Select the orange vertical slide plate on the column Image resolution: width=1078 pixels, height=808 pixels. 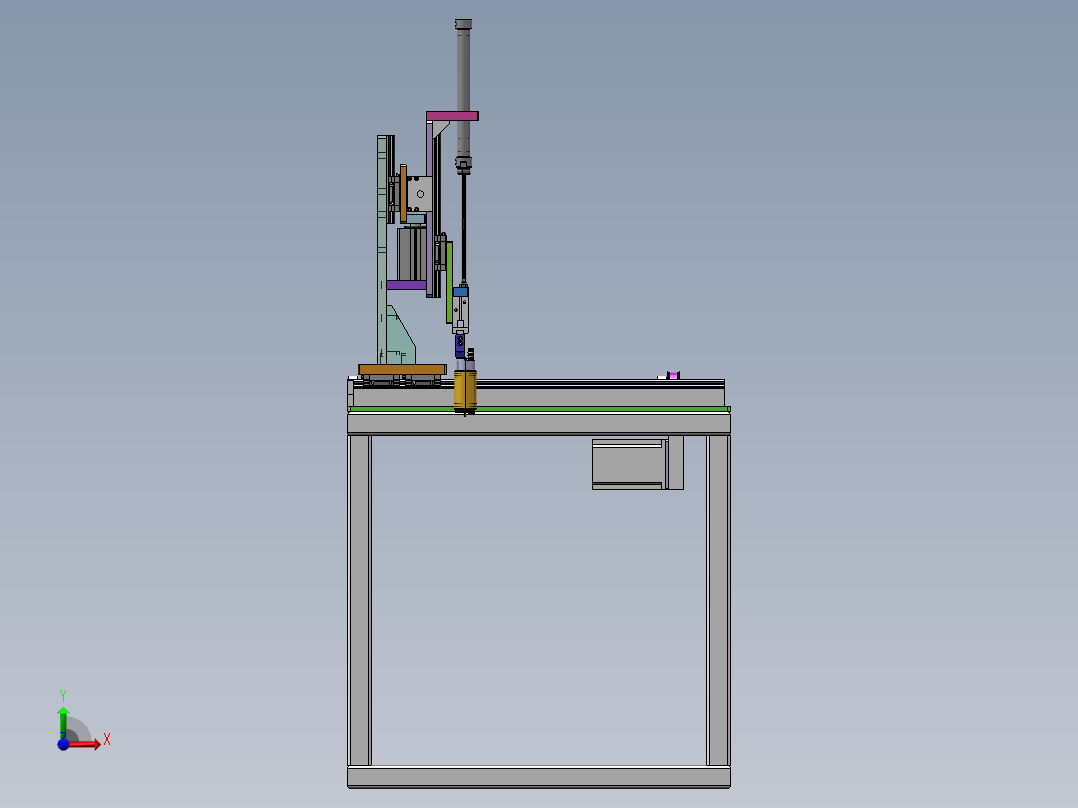pyautogui.click(x=404, y=193)
